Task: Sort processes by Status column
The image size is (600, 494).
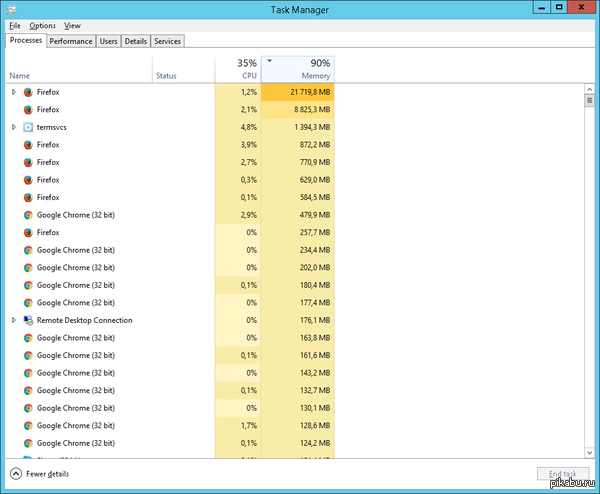Action: coord(184,69)
